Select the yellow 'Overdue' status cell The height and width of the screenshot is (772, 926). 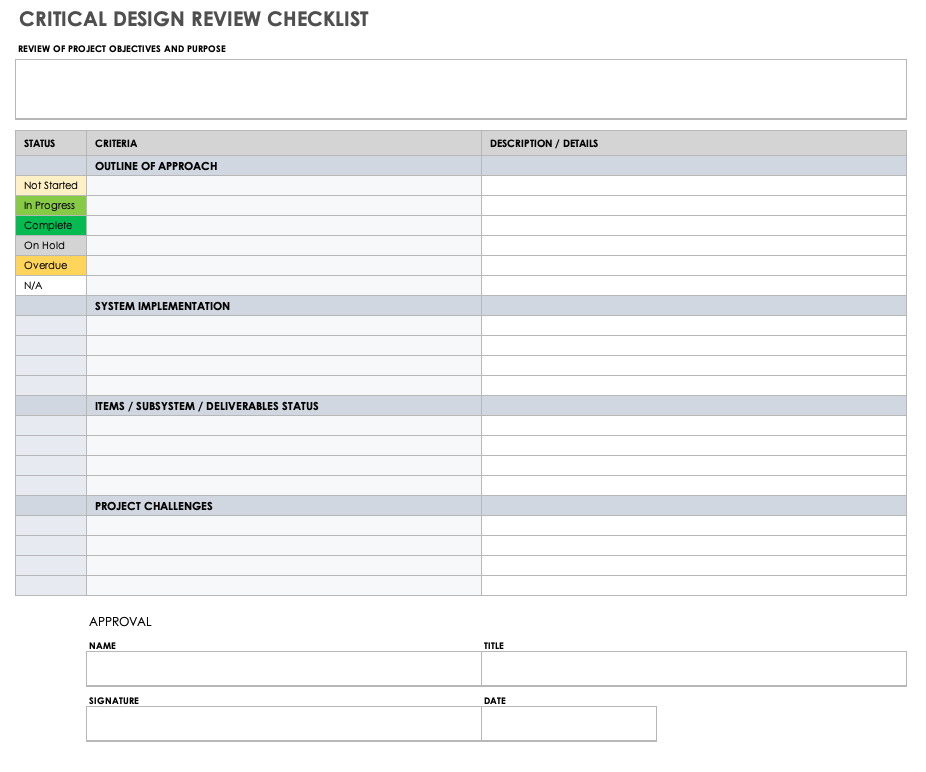pos(49,265)
